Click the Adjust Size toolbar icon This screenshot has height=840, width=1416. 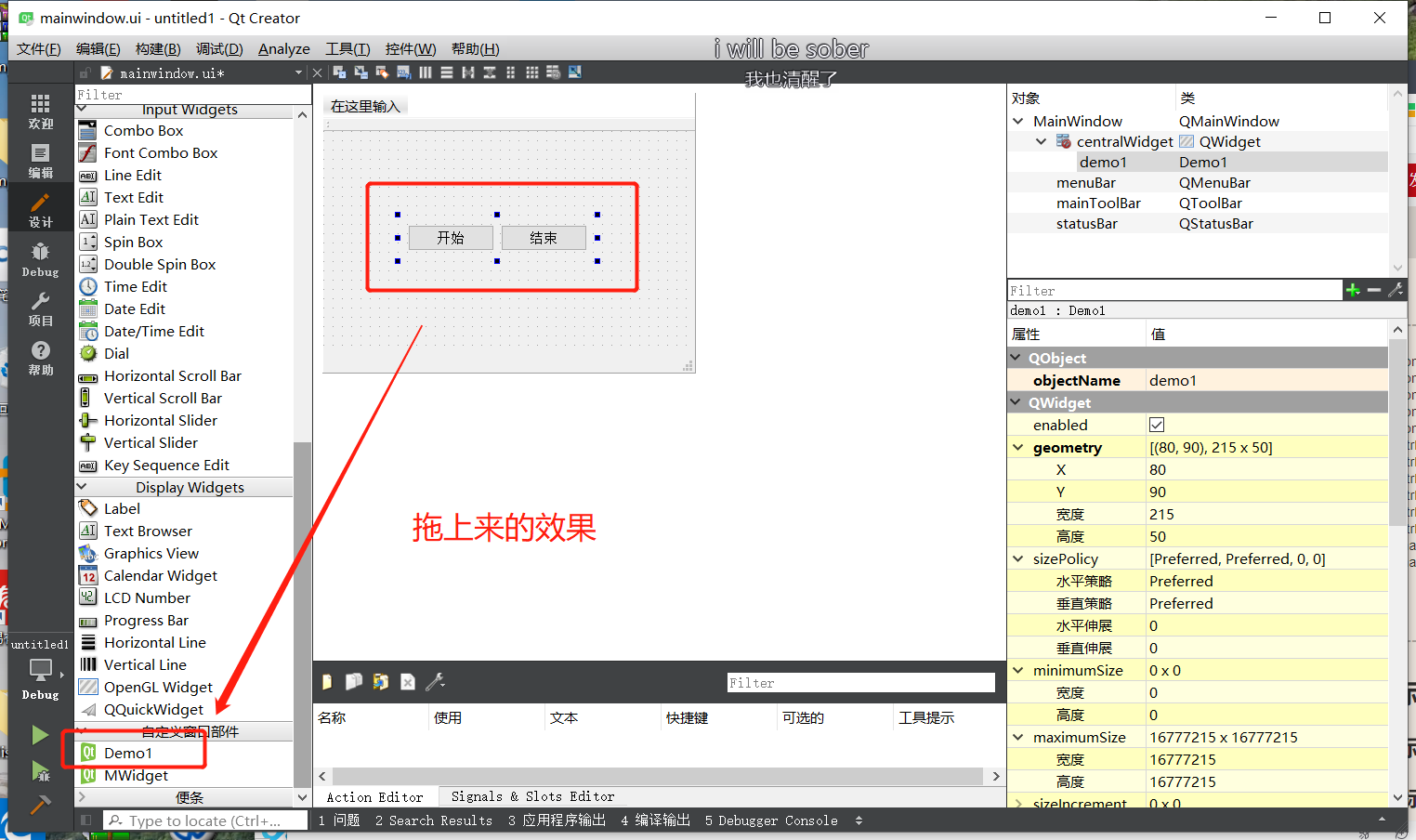click(x=576, y=72)
